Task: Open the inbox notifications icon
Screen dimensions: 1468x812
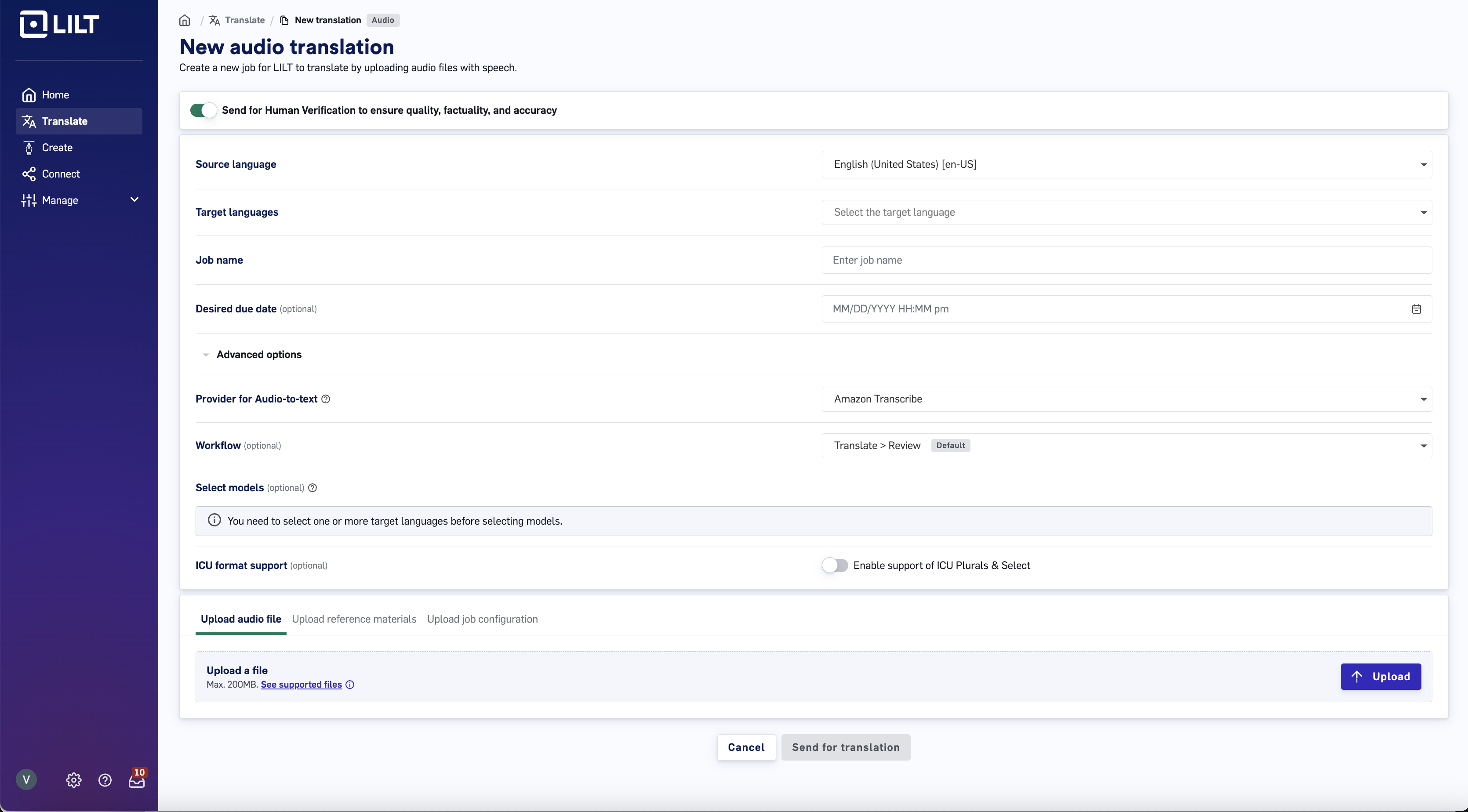Action: 137,780
